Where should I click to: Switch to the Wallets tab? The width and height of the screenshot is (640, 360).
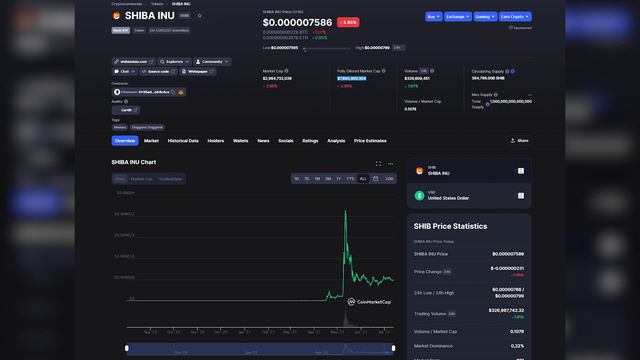[x=240, y=141]
